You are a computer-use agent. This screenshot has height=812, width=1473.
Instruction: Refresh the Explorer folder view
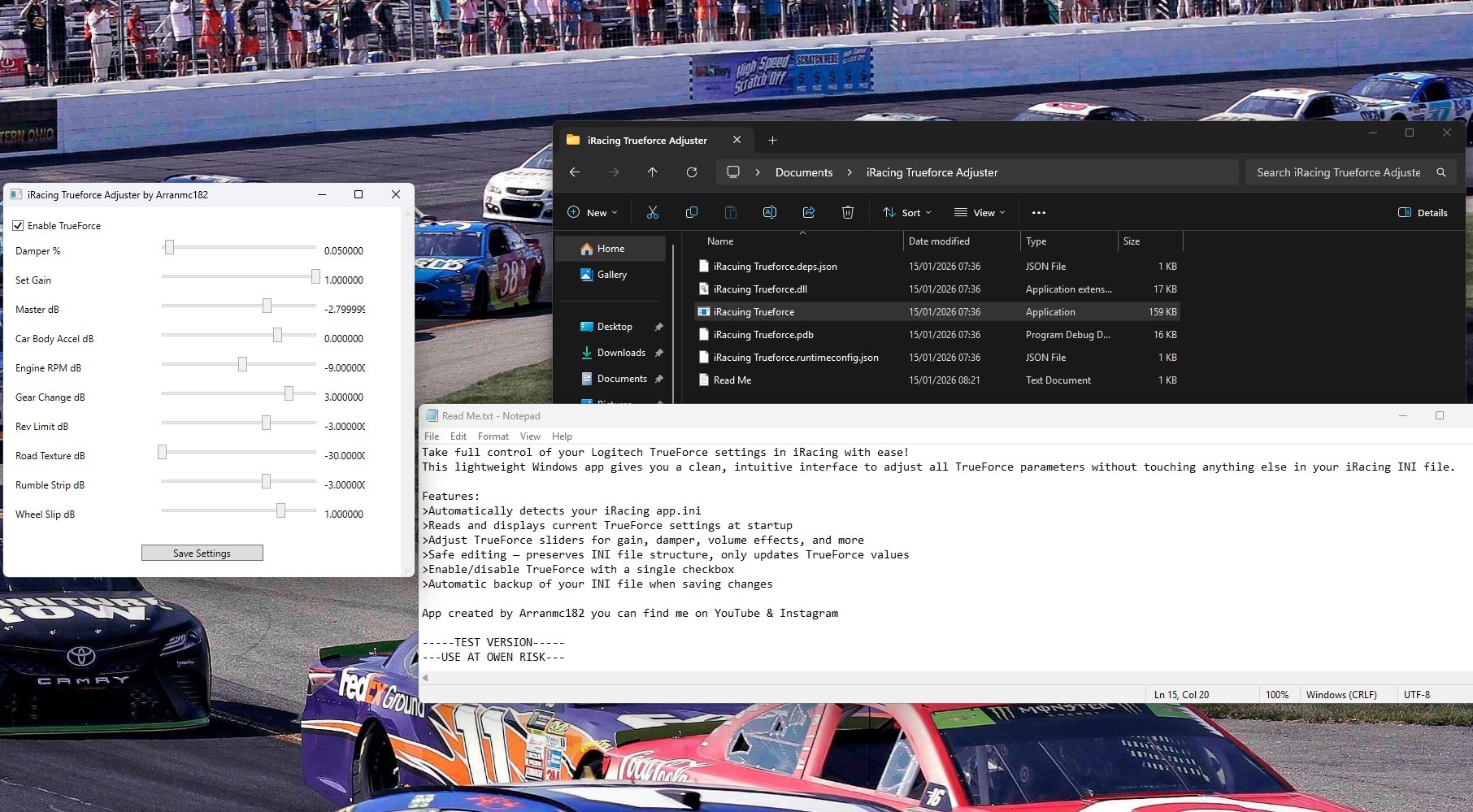click(691, 172)
